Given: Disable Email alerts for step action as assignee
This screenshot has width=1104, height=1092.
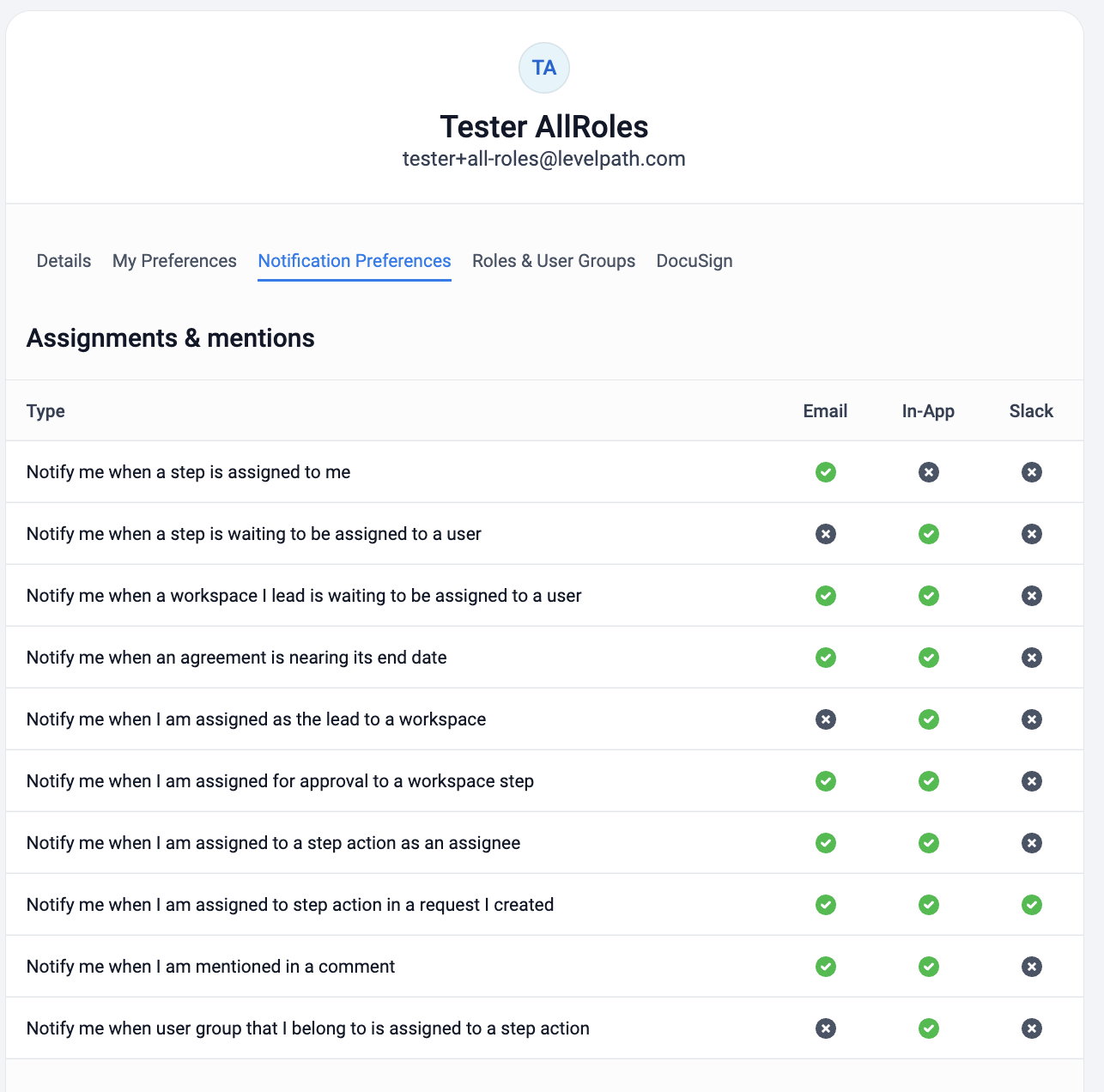Looking at the screenshot, I should coord(825,843).
